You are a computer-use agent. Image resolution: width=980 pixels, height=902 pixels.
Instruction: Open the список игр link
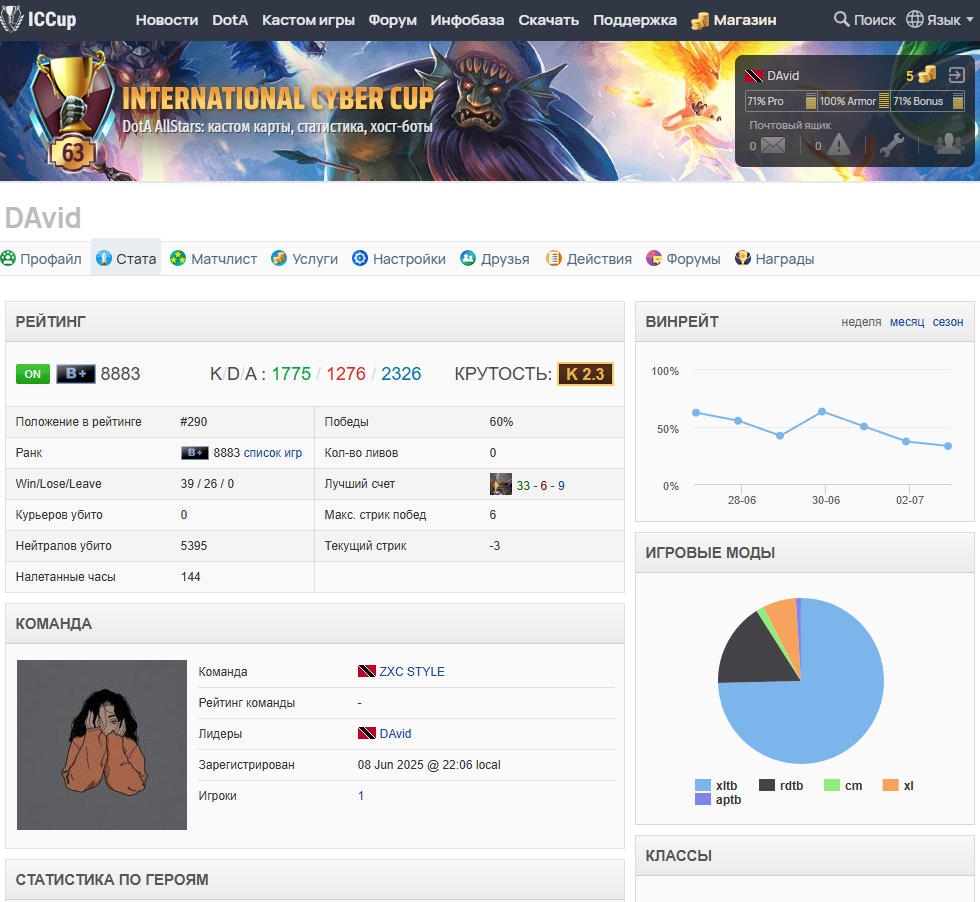click(x=272, y=453)
